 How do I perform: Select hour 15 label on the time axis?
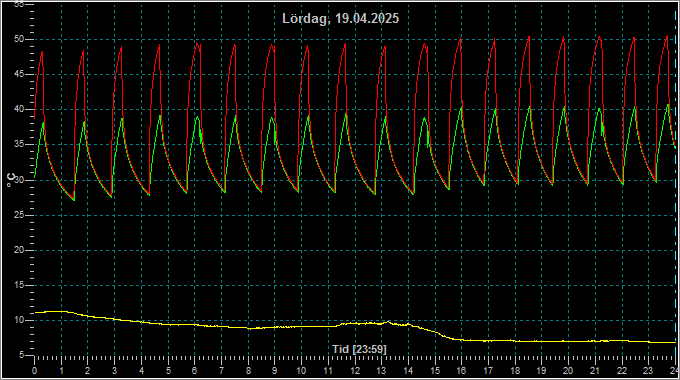435,371
